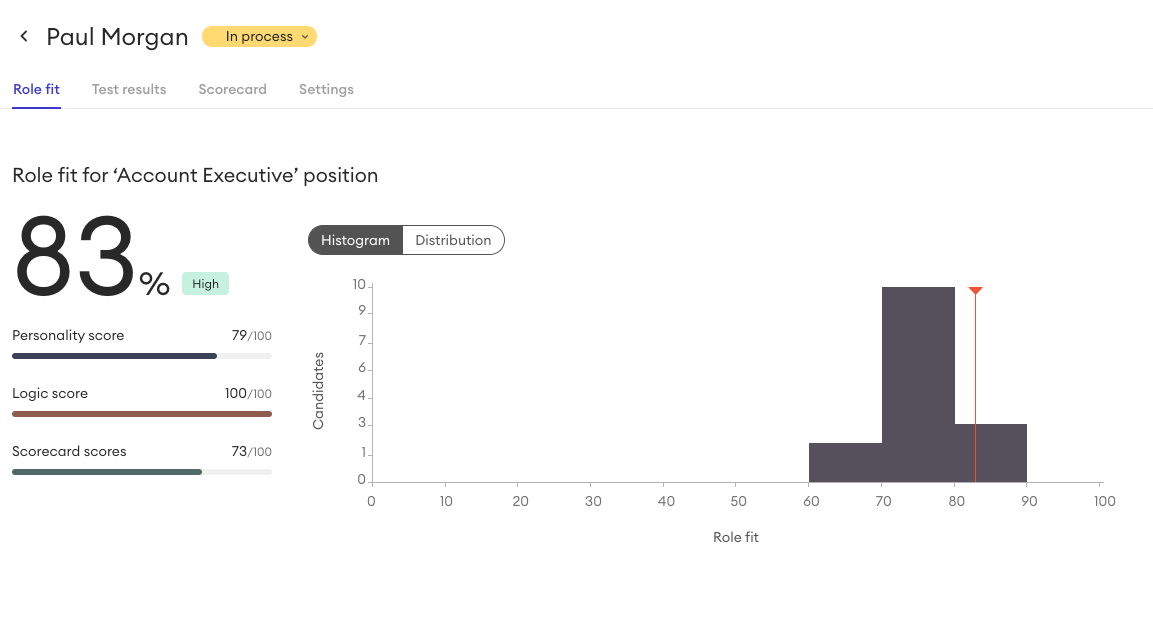Screen dimensions: 1153x629
Task: Switch to Histogram view
Action: click(x=355, y=240)
